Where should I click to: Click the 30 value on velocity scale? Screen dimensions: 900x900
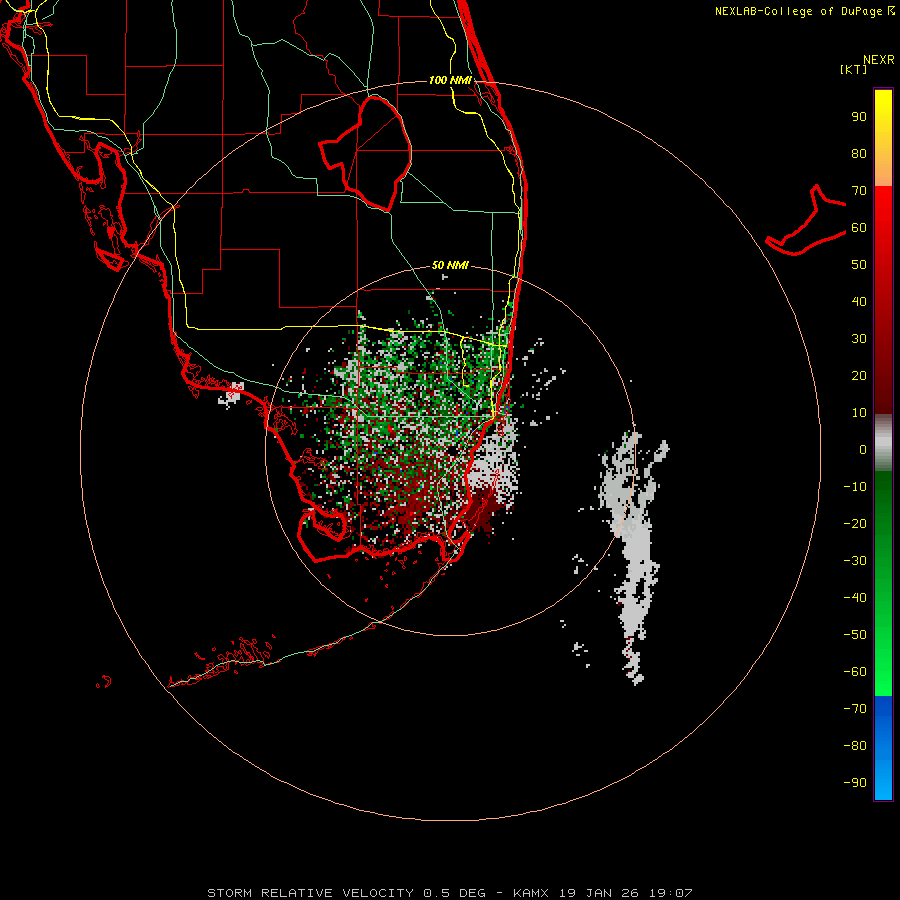[859, 339]
